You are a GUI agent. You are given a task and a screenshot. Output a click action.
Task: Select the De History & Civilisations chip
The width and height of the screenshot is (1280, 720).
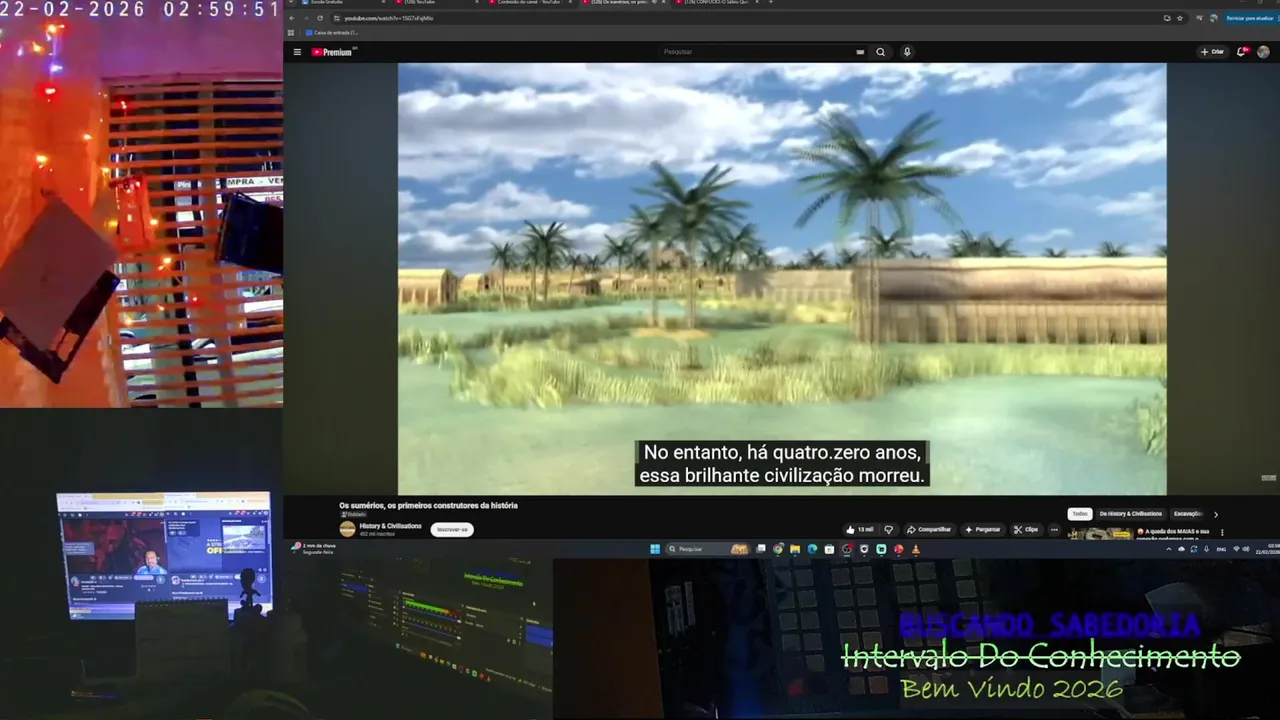[1131, 514]
